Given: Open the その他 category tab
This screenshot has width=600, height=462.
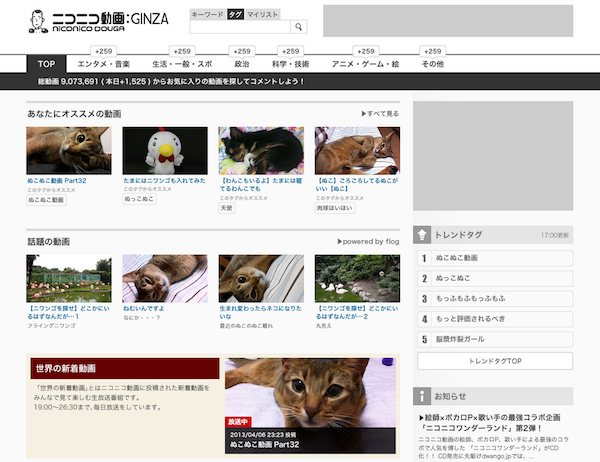Looking at the screenshot, I should point(433,64).
